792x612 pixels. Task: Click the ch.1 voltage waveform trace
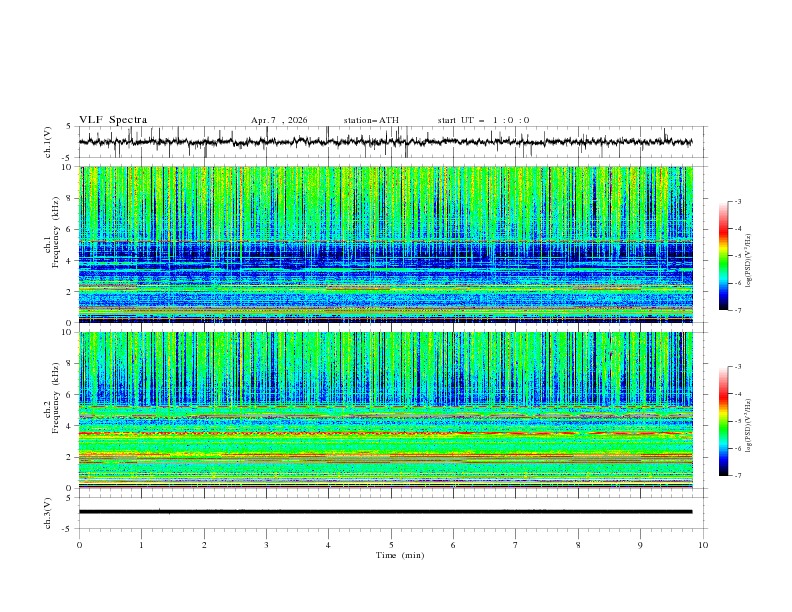coord(385,142)
